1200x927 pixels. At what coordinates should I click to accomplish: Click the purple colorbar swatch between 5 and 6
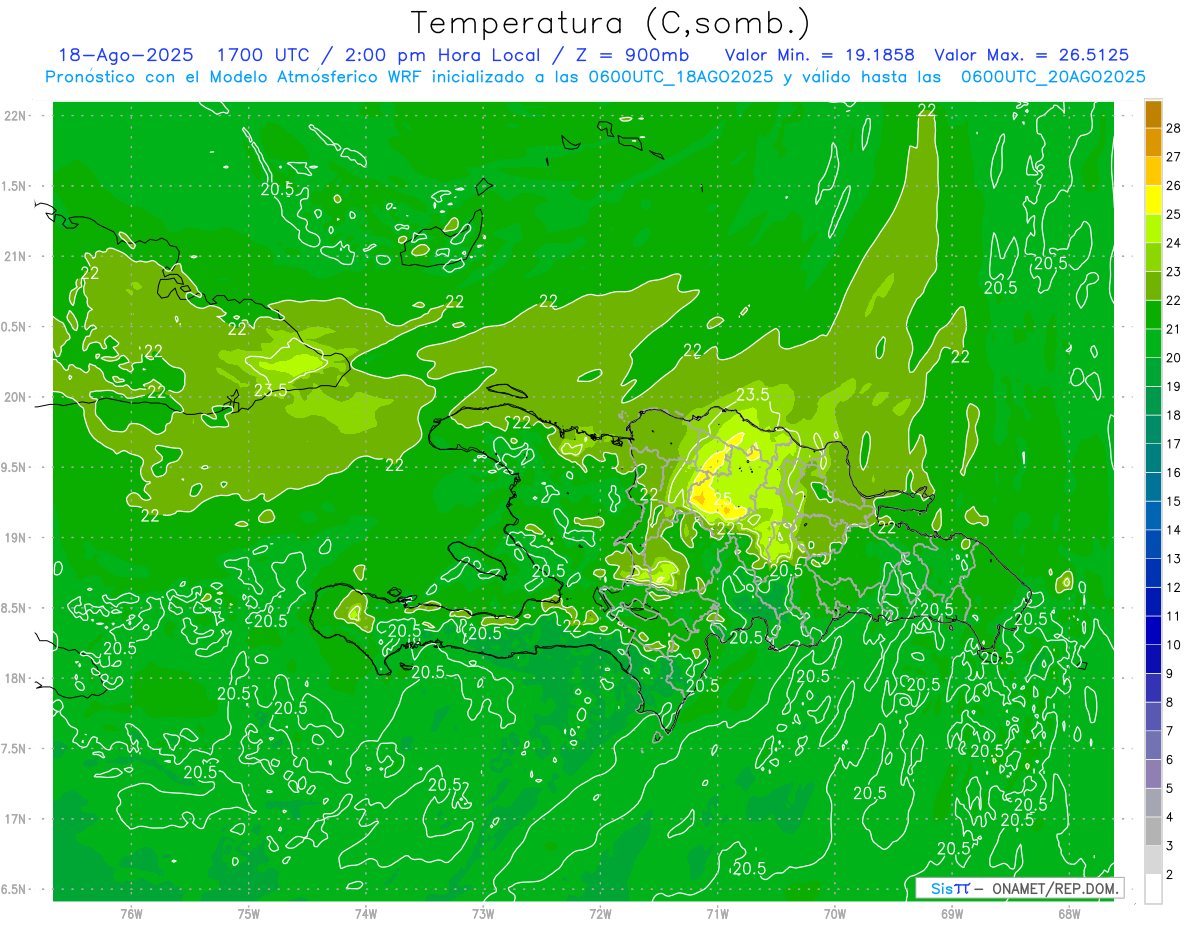click(1153, 774)
